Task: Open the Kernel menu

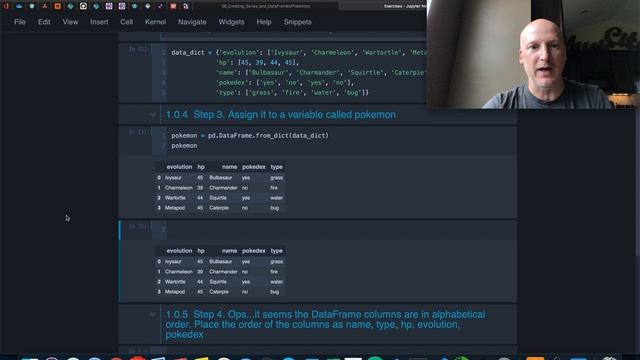Action: (155, 22)
